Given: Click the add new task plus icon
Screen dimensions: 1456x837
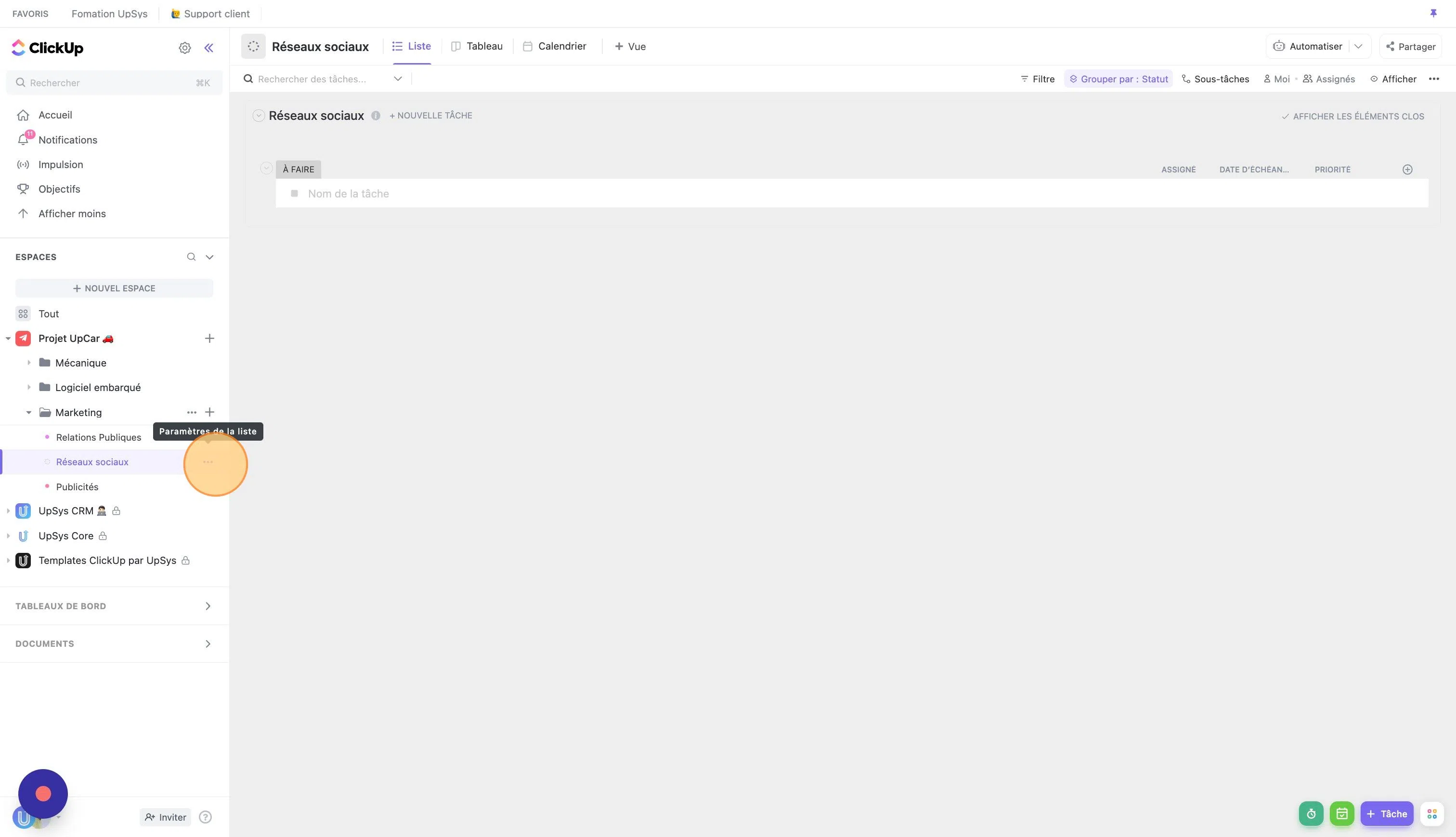Looking at the screenshot, I should click(1408, 169).
